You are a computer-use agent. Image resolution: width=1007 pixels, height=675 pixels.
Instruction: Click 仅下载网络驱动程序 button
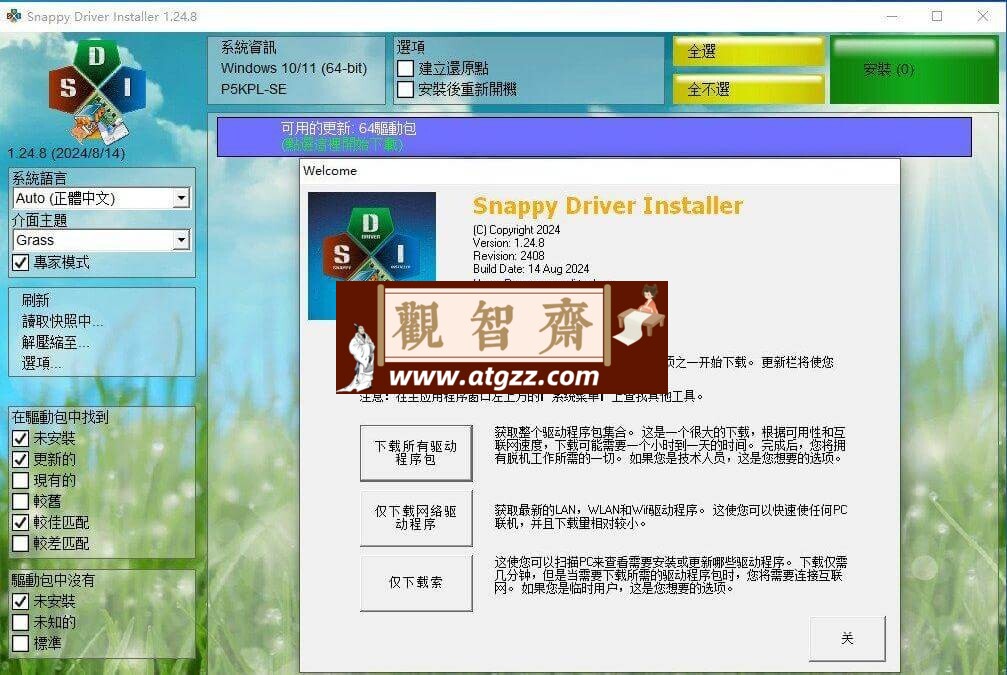[416, 518]
